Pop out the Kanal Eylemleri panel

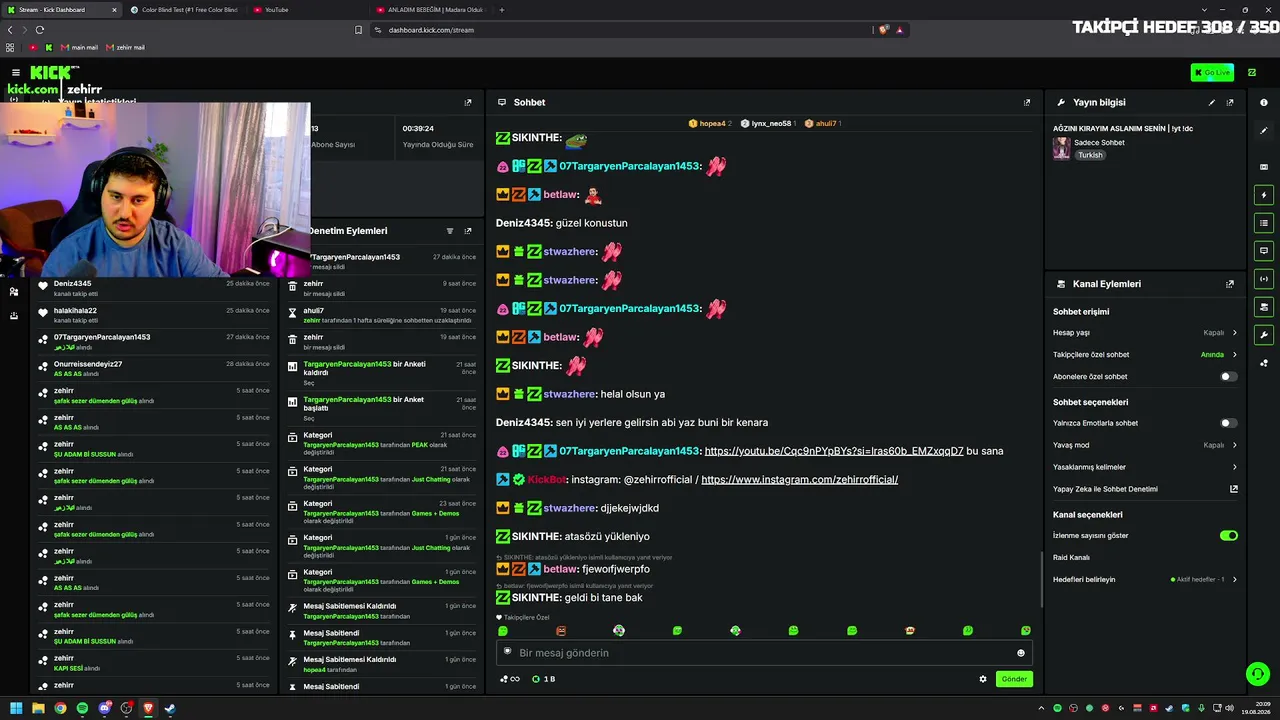1230,284
